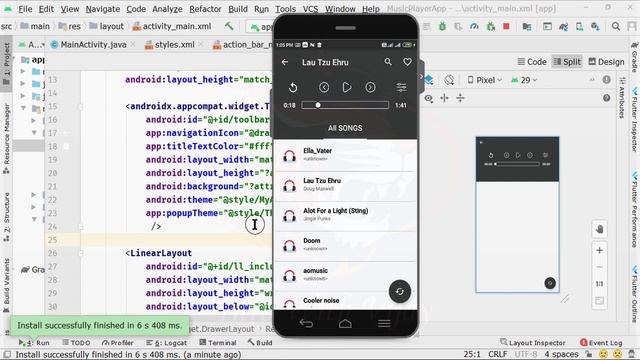Viewport: 640px width, 360px height.
Task: Open the Profiler tool window
Action: (x=118, y=343)
